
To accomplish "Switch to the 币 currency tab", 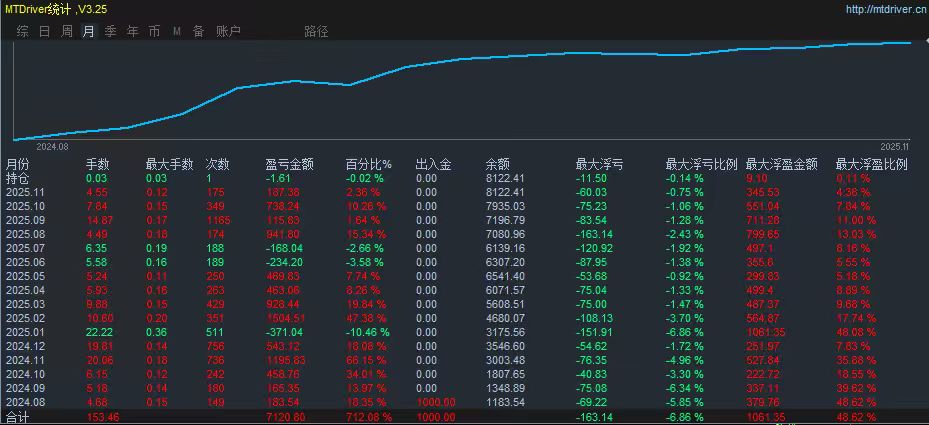I will click(x=154, y=31).
